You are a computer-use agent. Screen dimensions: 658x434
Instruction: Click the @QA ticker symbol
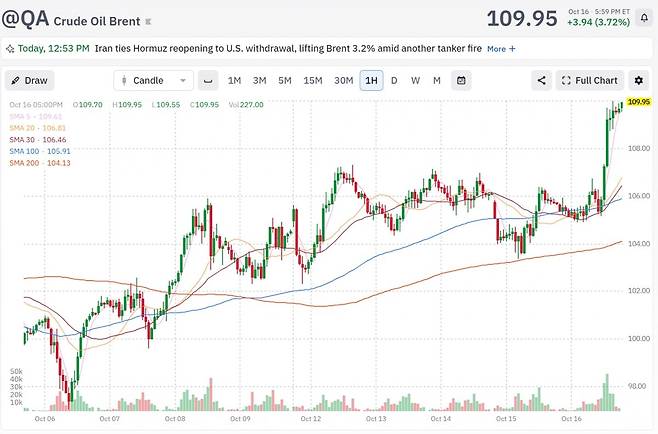click(25, 19)
